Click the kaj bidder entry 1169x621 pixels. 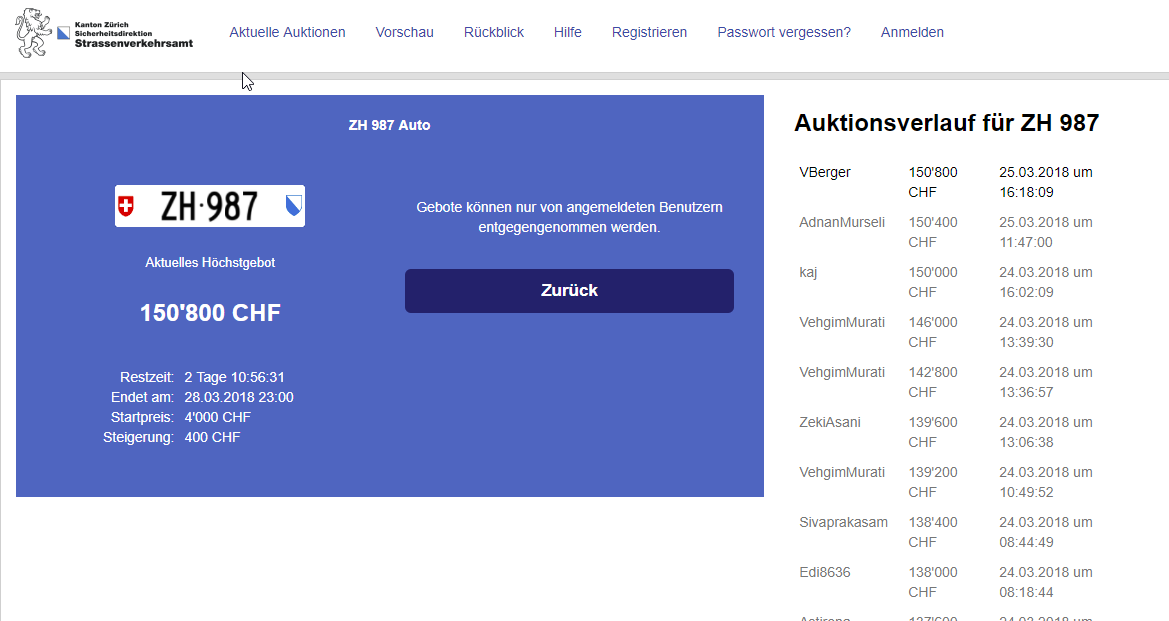[808, 272]
